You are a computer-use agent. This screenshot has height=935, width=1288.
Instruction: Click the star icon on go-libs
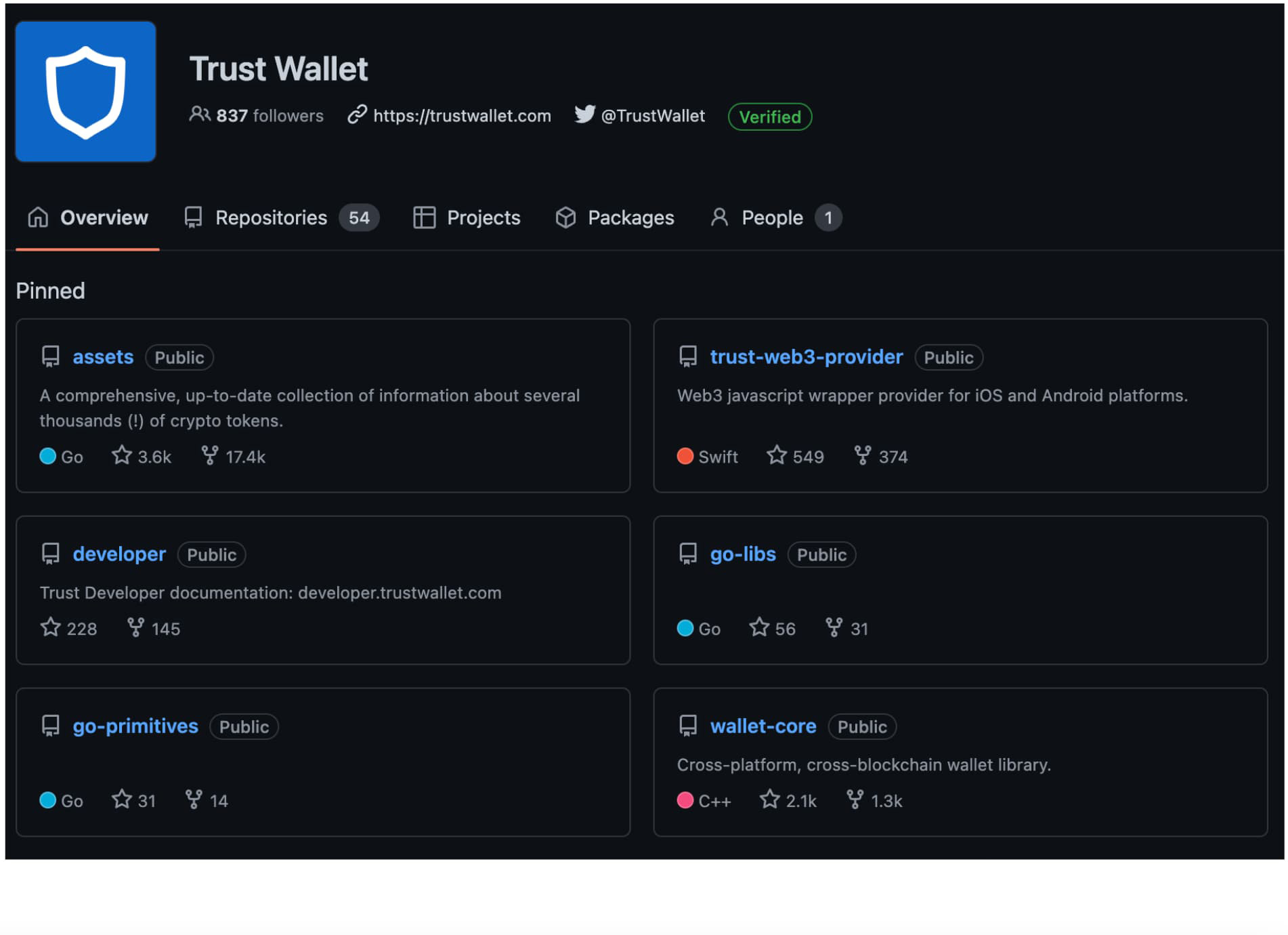759,627
